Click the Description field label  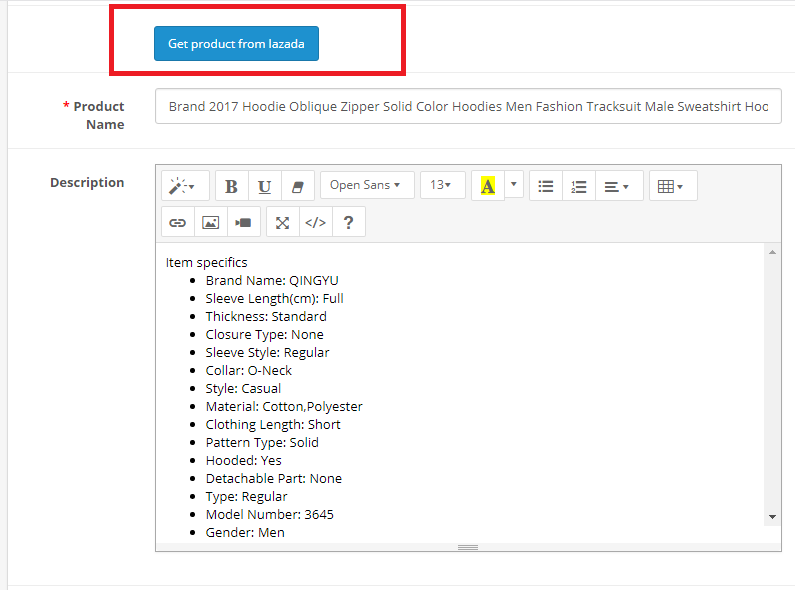pos(87,182)
